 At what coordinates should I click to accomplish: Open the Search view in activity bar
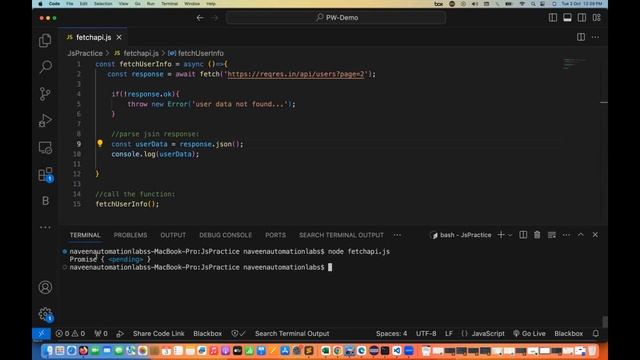pyautogui.click(x=45, y=67)
